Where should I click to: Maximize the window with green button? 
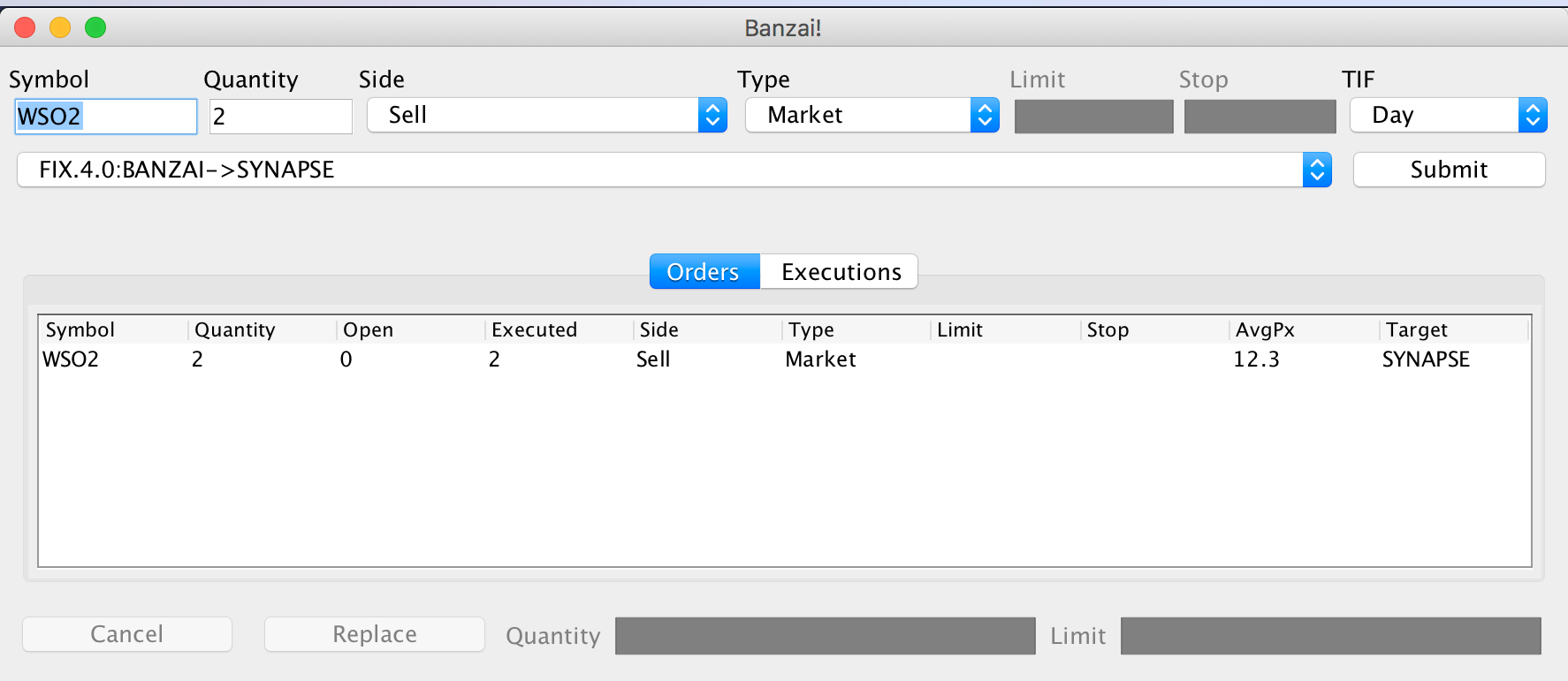tap(95, 27)
